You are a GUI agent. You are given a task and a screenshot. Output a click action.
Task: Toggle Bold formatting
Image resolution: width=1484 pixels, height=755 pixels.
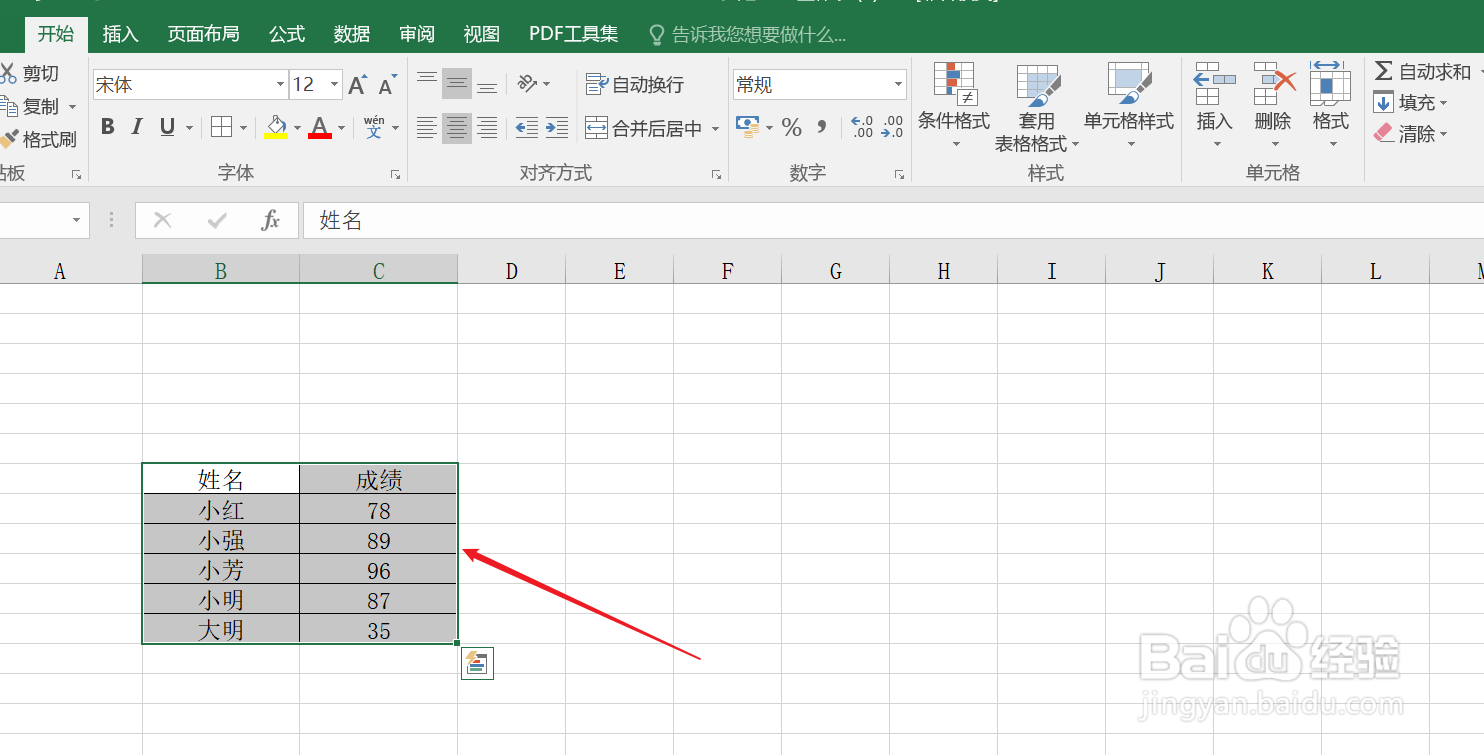(108, 127)
